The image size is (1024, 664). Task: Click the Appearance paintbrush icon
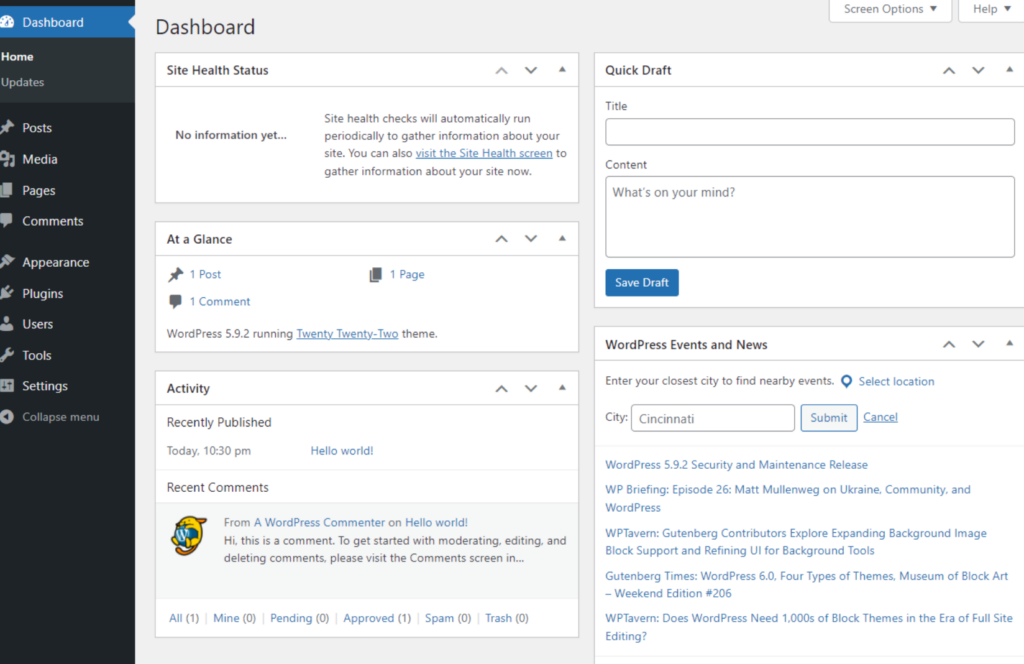8,262
